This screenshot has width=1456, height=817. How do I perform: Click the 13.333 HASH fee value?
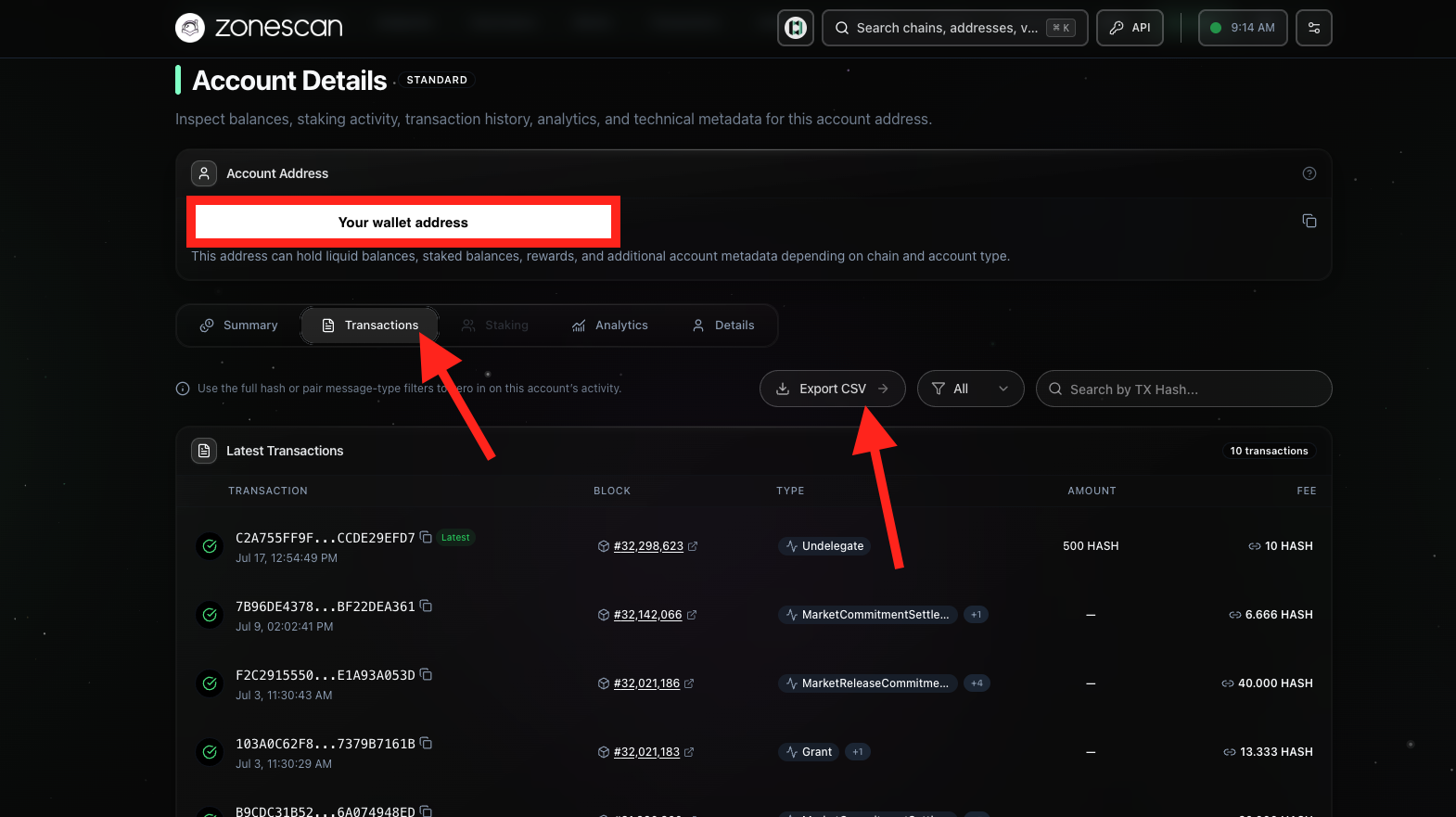(x=1276, y=752)
